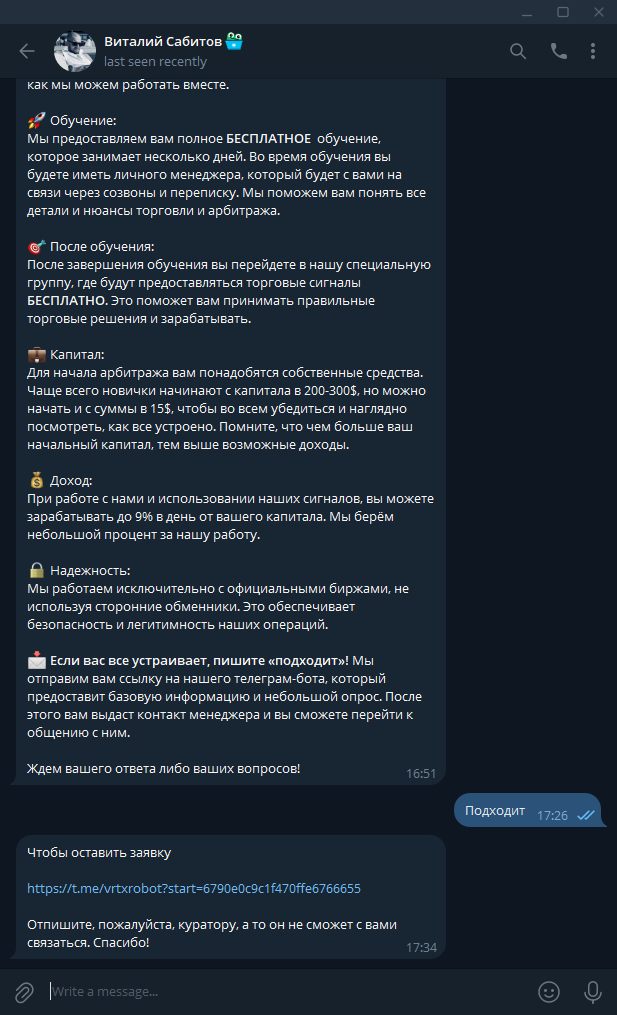617x1015 pixels.
Task: Open the three-dot chat menu
Action: [593, 51]
